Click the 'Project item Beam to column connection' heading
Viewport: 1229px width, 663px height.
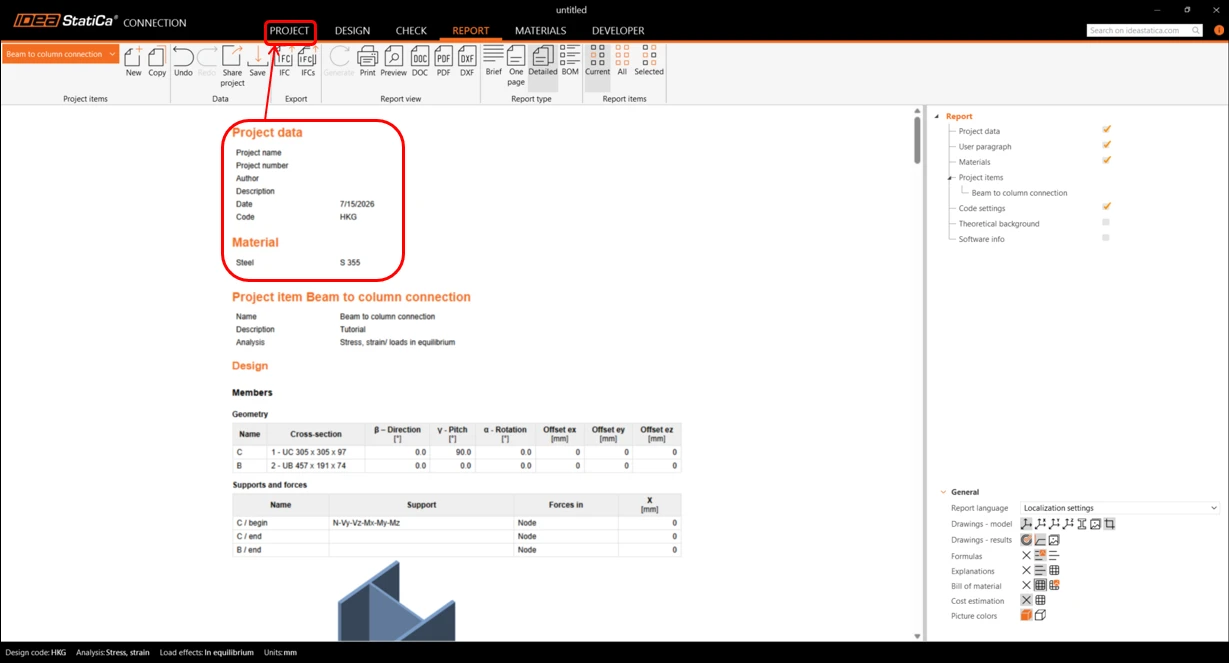351,297
